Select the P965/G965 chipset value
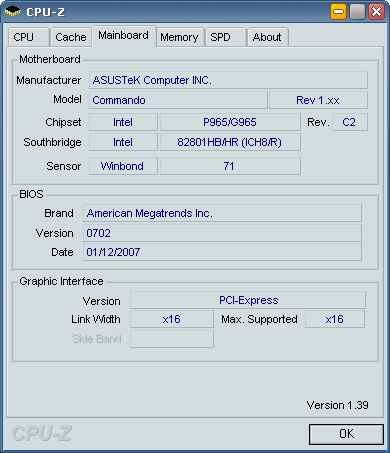390x453 pixels. (x=230, y=122)
